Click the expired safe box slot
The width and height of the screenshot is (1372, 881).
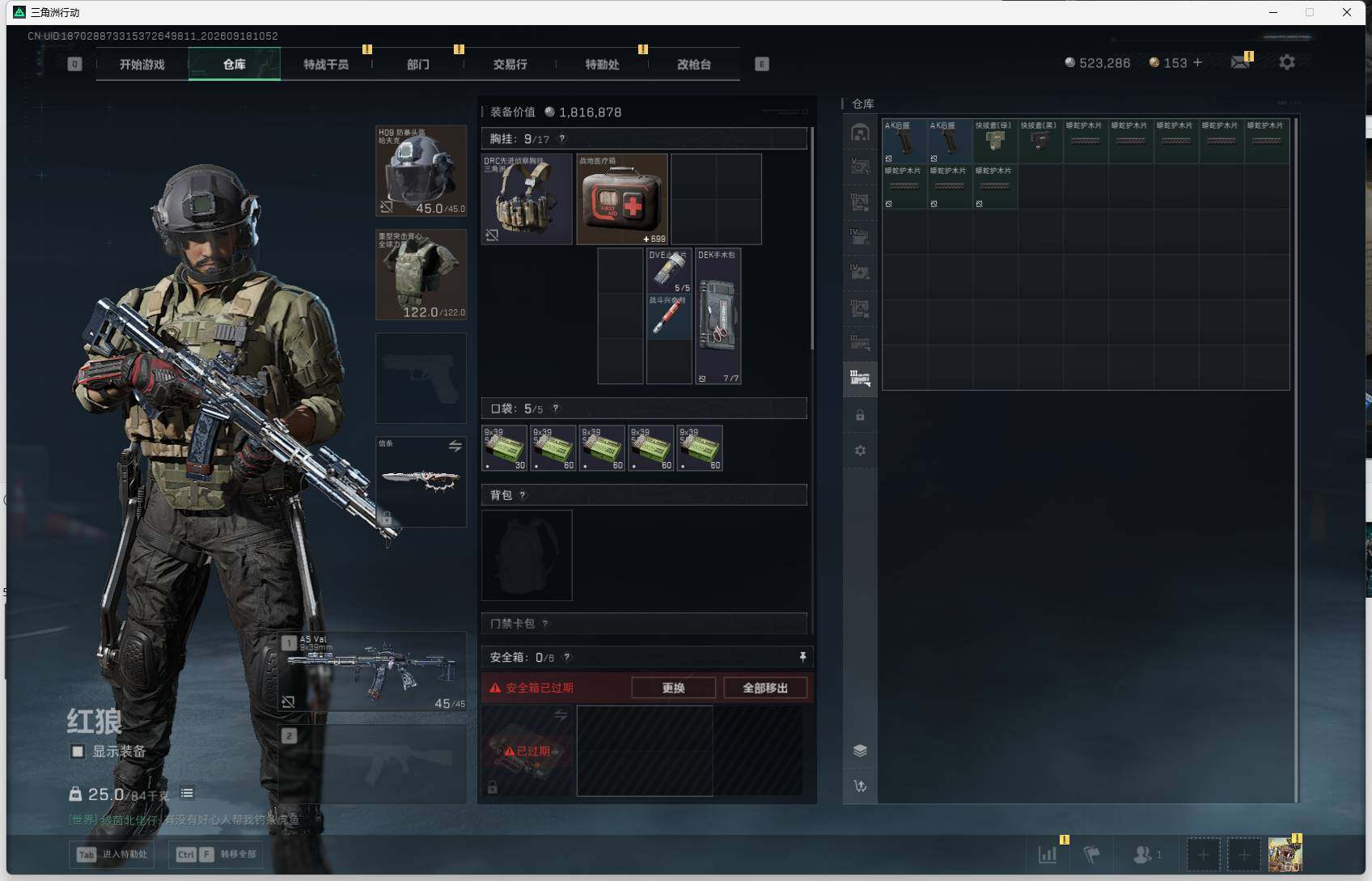527,751
